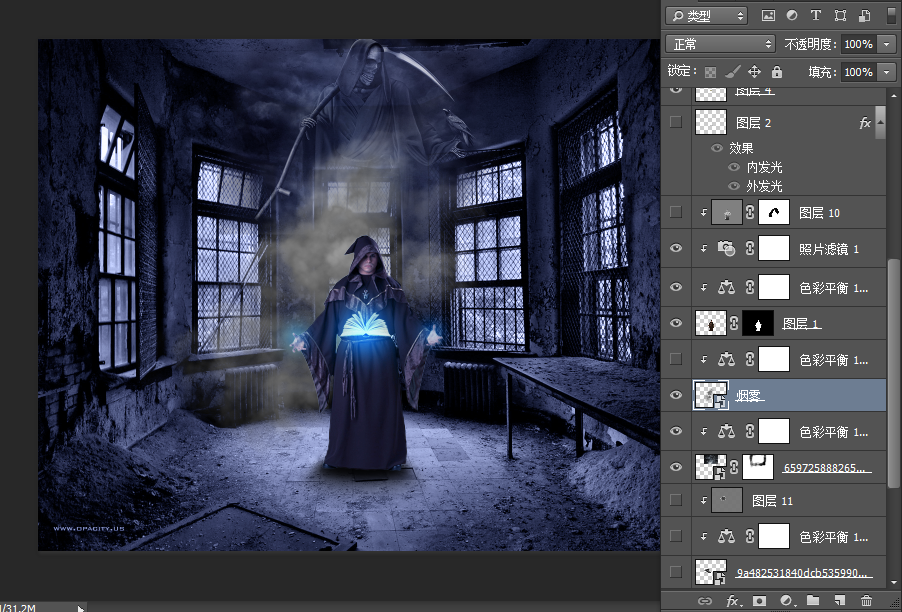Screen dimensions: 902x612
Task: Click the add layer mask icon
Action: click(759, 601)
